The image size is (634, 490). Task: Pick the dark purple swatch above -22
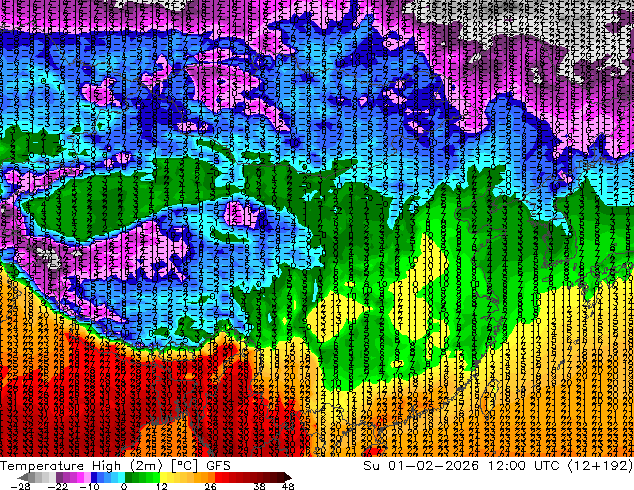click(x=59, y=477)
